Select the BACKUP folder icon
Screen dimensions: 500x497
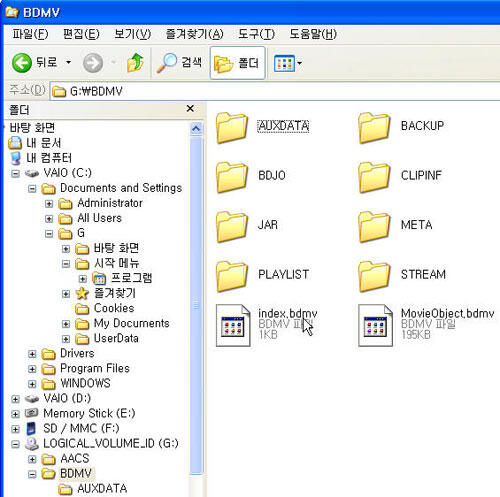tap(374, 128)
